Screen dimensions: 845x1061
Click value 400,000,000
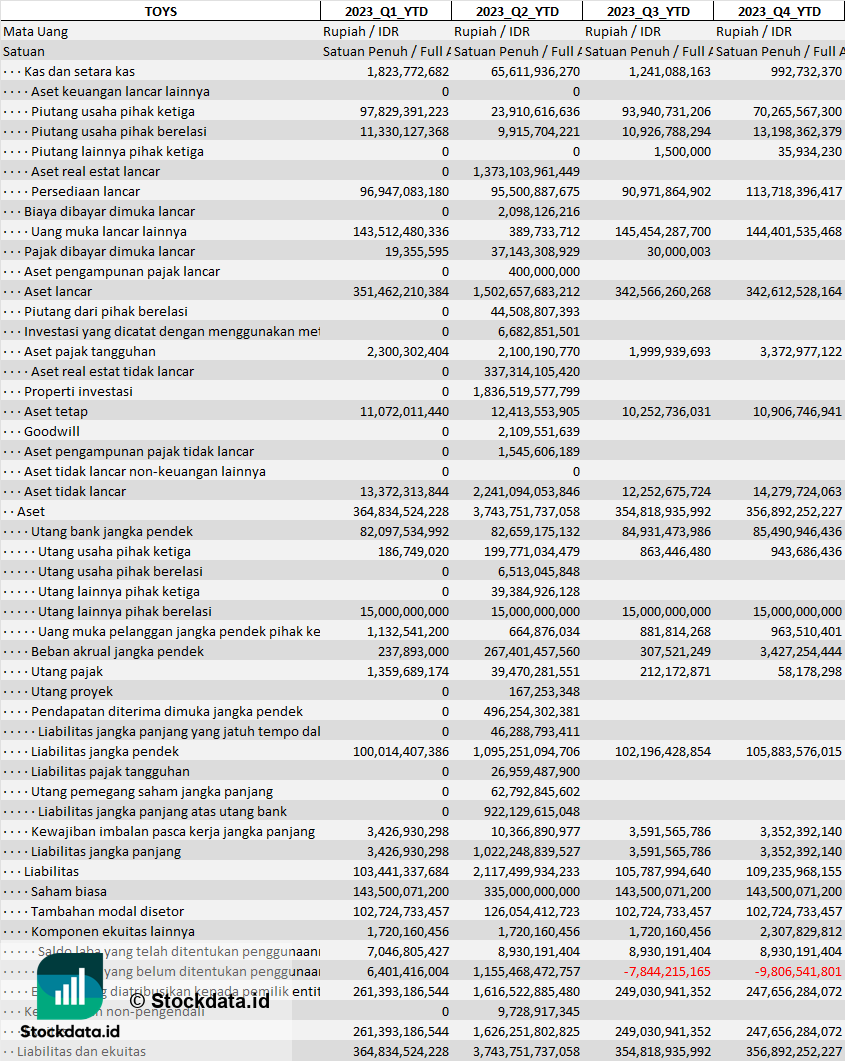544,271
